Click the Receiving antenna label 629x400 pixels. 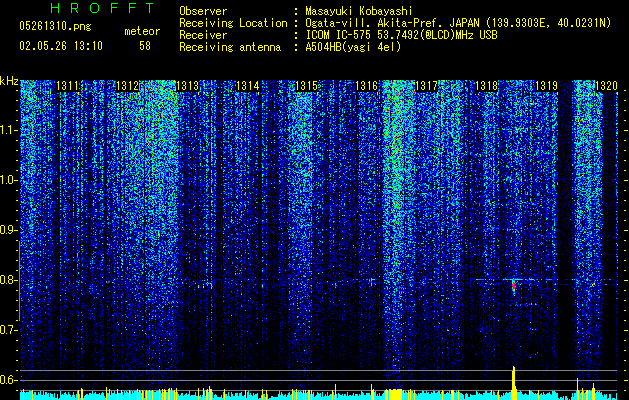click(230, 47)
